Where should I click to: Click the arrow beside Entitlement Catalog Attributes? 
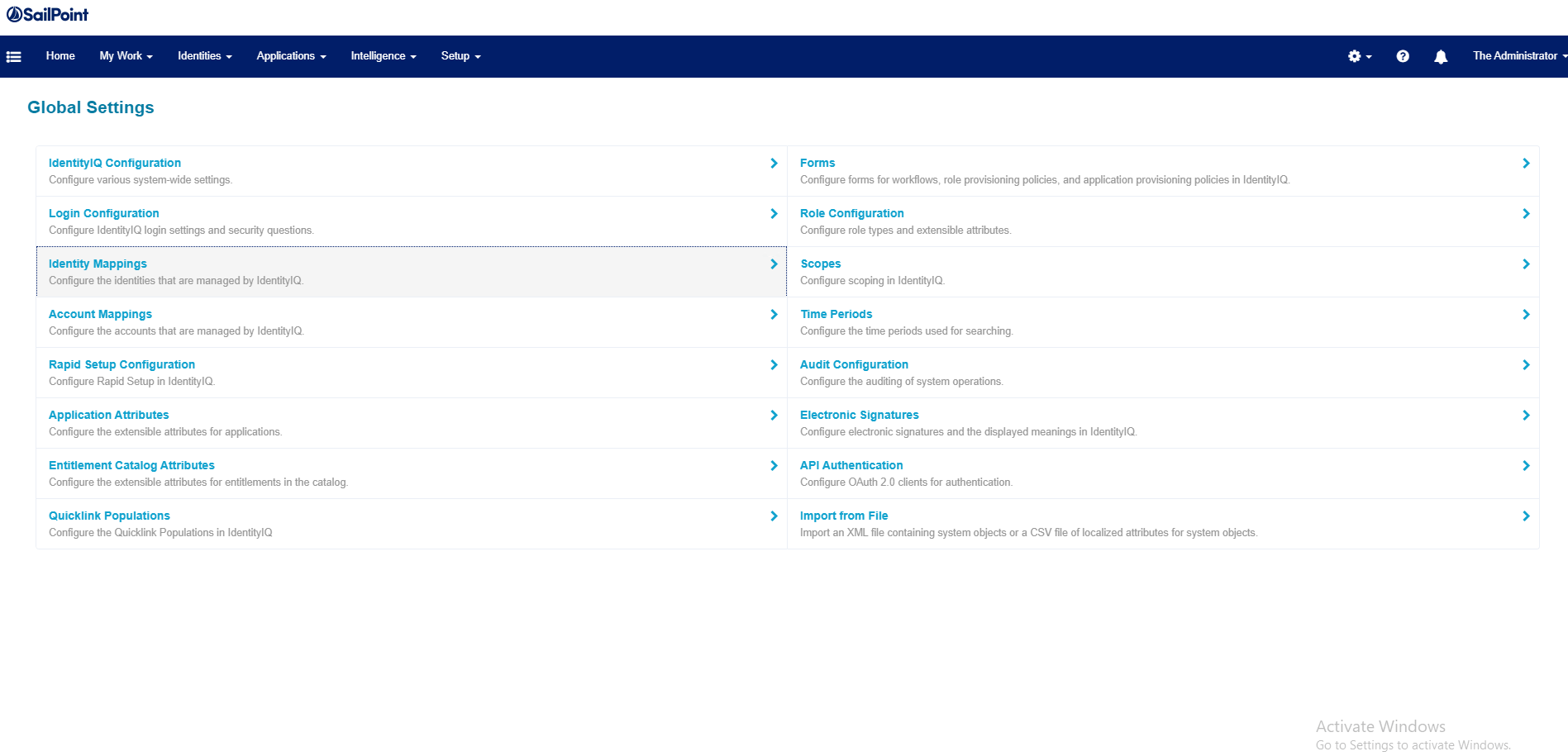click(x=774, y=466)
